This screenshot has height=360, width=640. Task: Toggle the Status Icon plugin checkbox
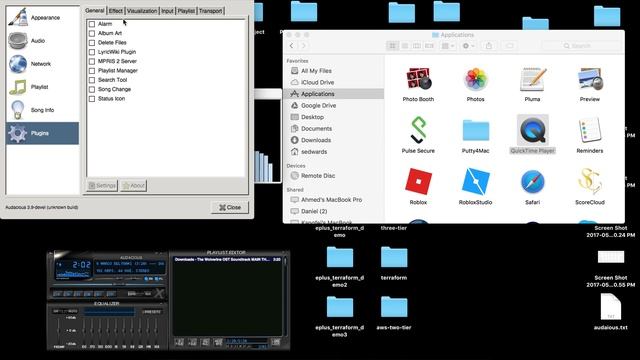pos(92,99)
